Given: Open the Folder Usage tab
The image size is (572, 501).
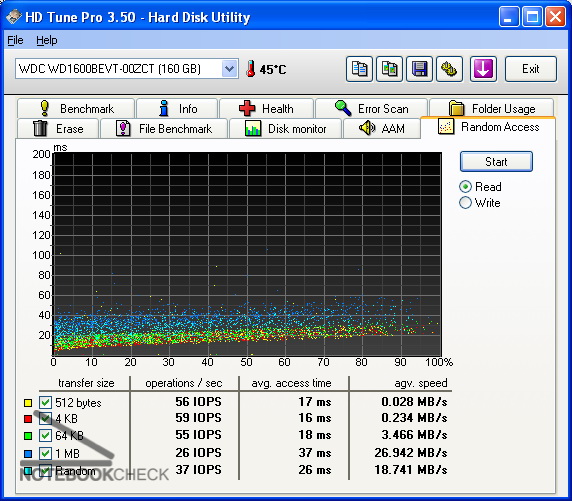Looking at the screenshot, I should 492,108.
